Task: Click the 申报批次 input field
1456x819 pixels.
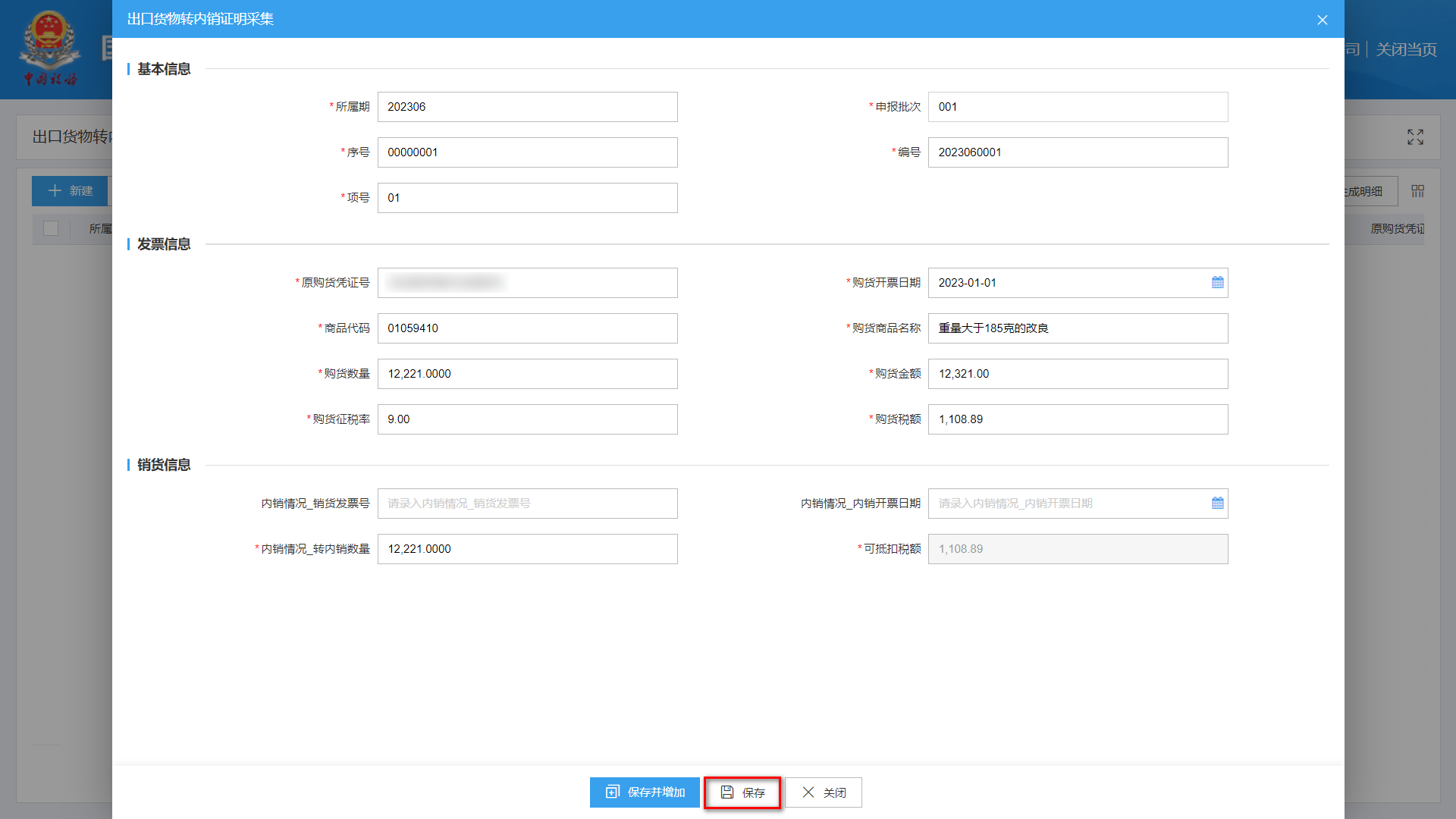Action: [1077, 107]
